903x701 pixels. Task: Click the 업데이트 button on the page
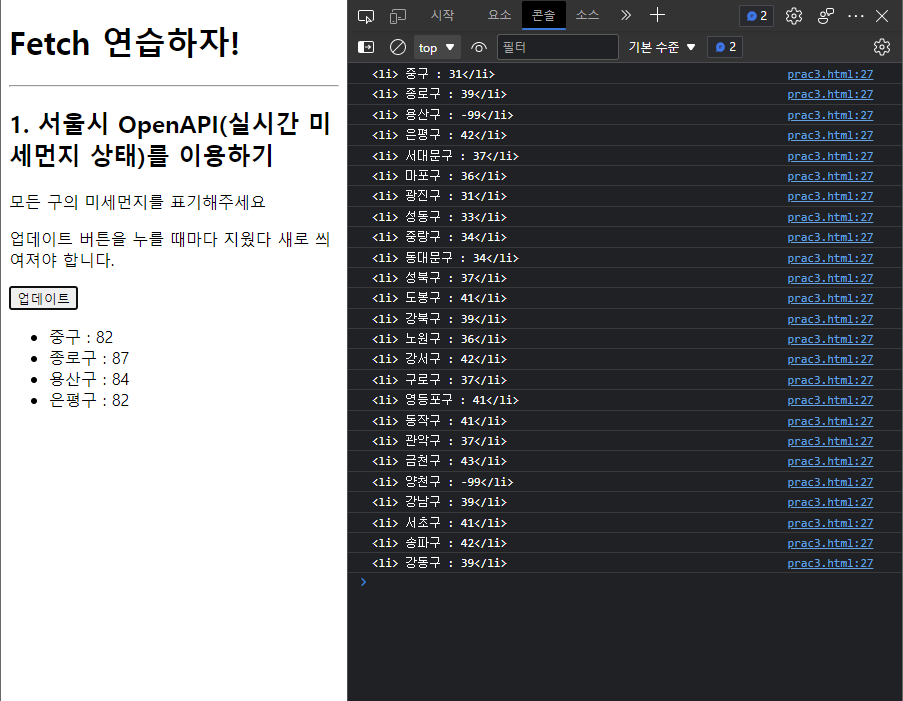43,298
